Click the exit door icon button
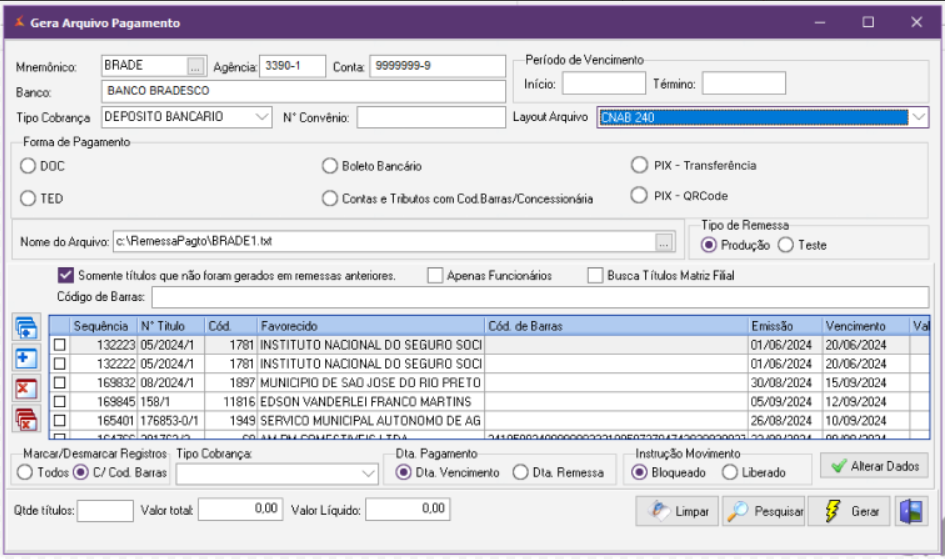This screenshot has width=945, height=559. click(910, 510)
